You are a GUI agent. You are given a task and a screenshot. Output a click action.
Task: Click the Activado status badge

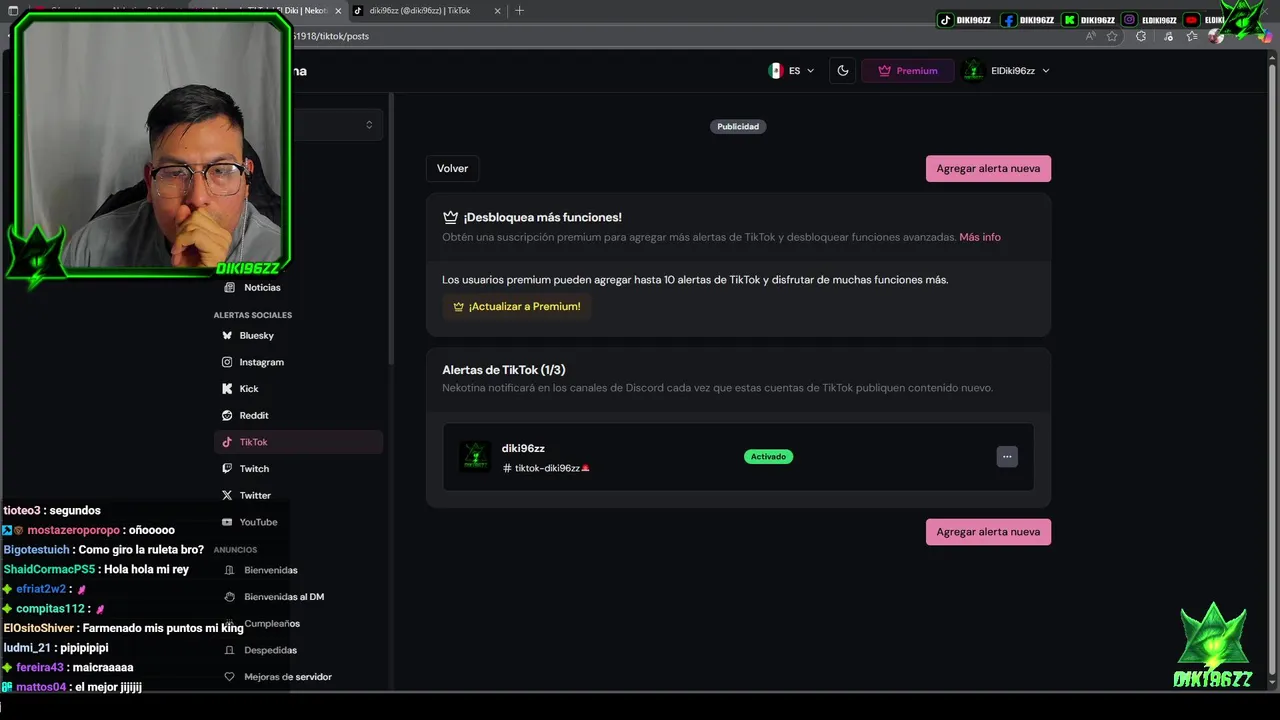768,457
